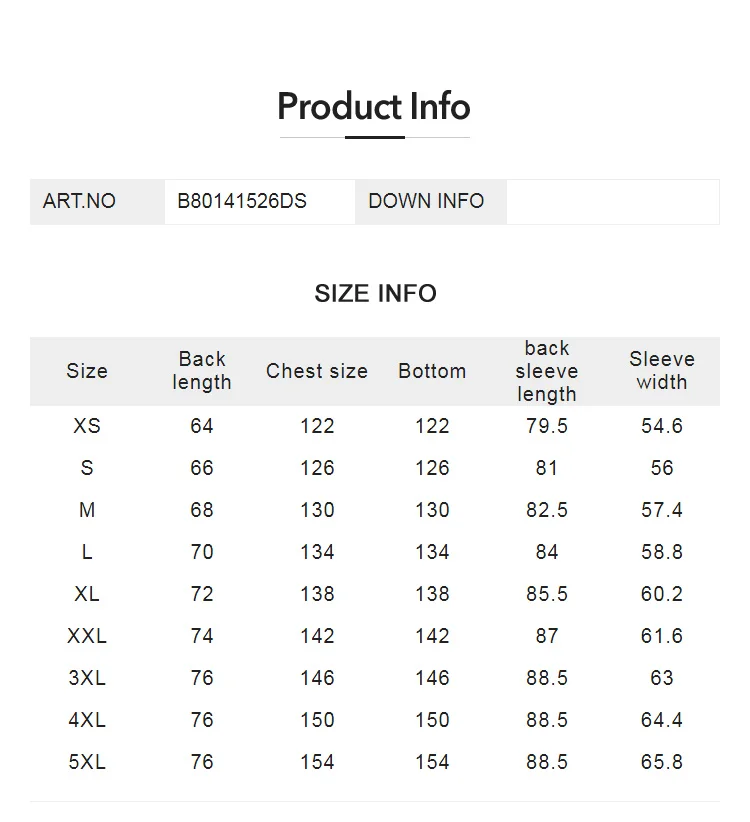Select the ART.NO label cell

79,201
